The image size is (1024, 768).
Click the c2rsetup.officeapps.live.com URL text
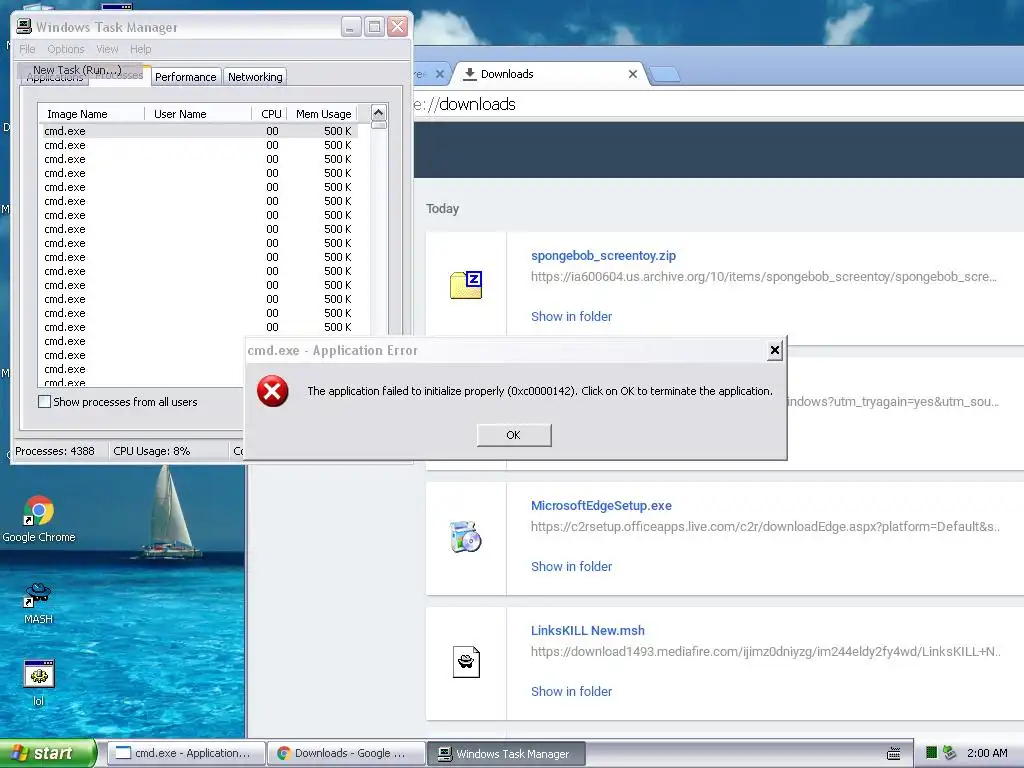click(x=765, y=526)
